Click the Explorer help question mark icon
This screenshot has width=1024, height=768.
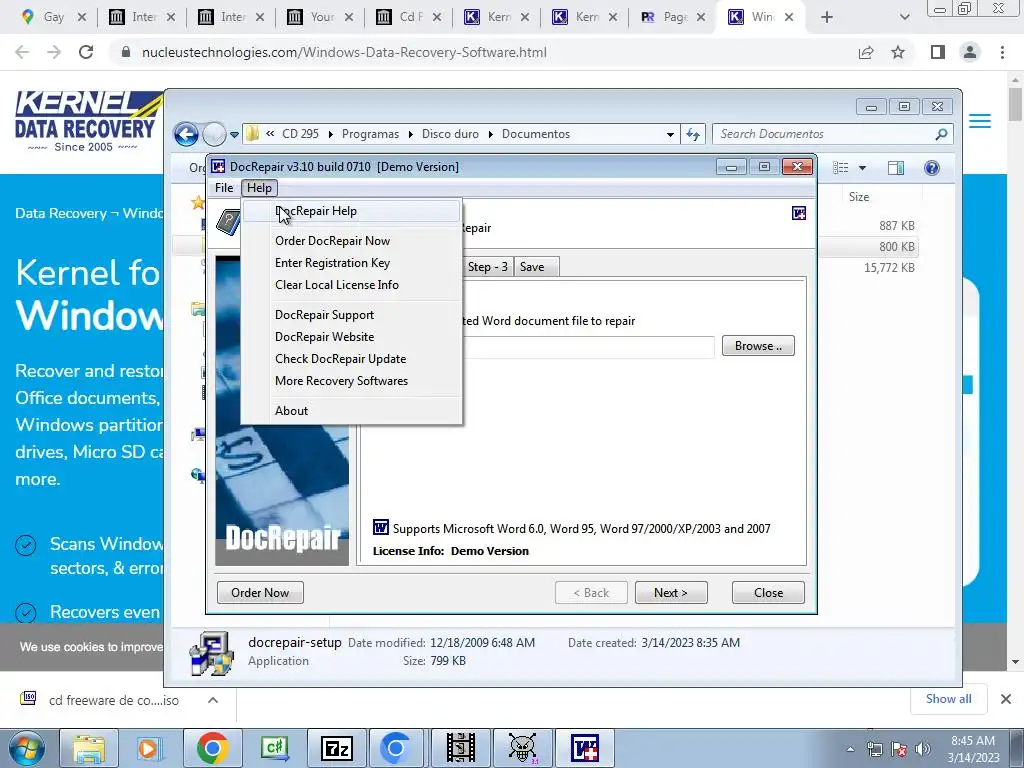(932, 168)
